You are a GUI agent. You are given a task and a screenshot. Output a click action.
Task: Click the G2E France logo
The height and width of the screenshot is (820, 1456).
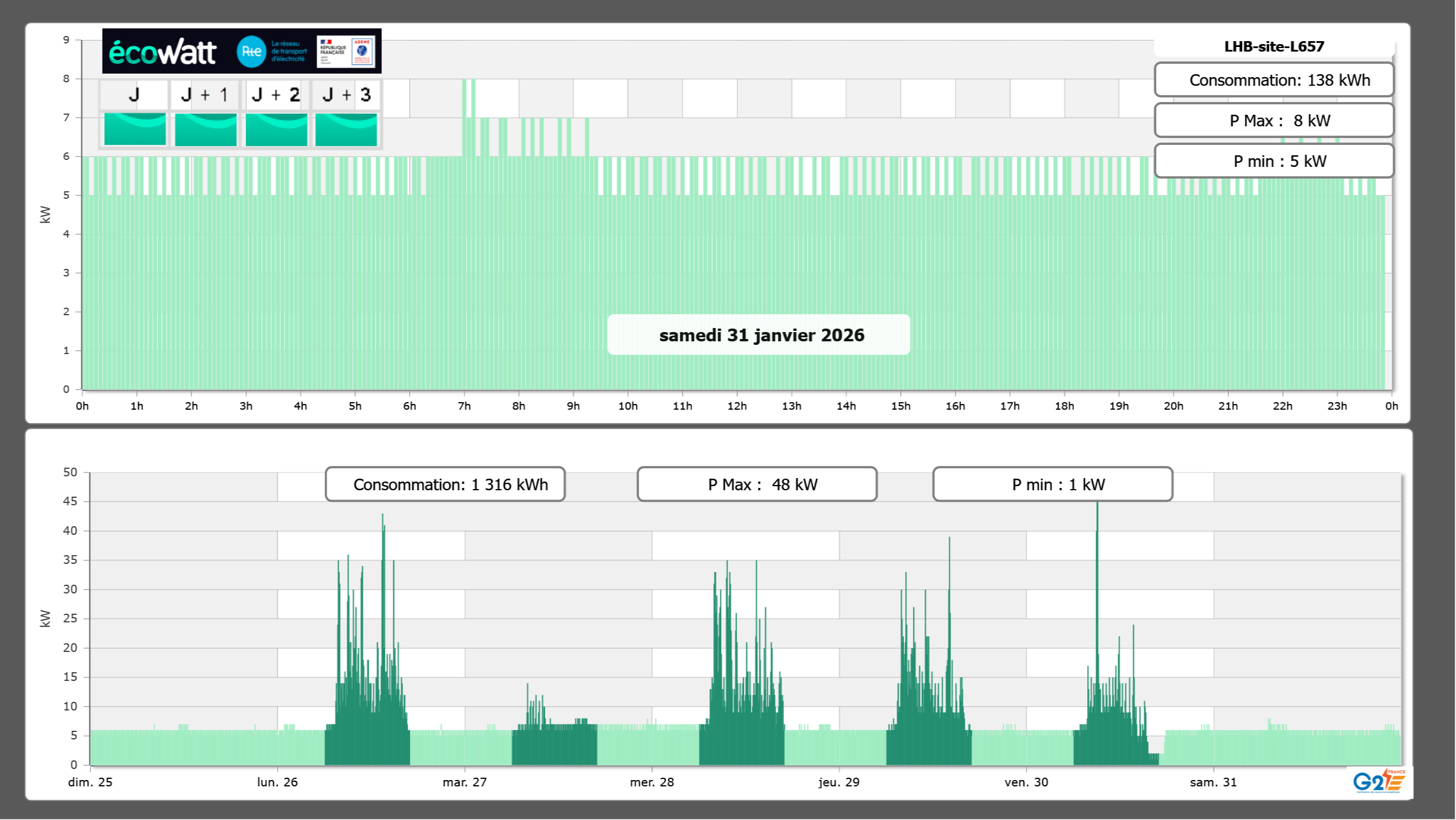[x=1379, y=781]
